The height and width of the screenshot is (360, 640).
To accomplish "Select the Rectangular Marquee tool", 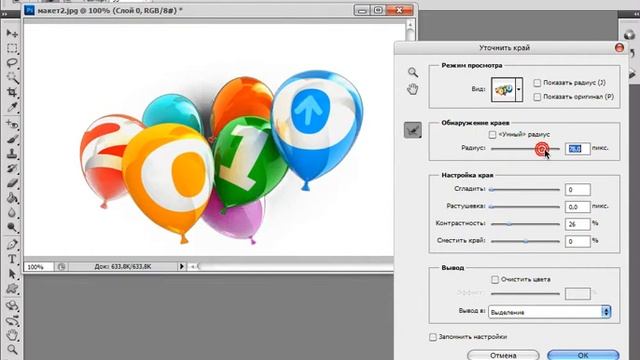I will 12,48.
